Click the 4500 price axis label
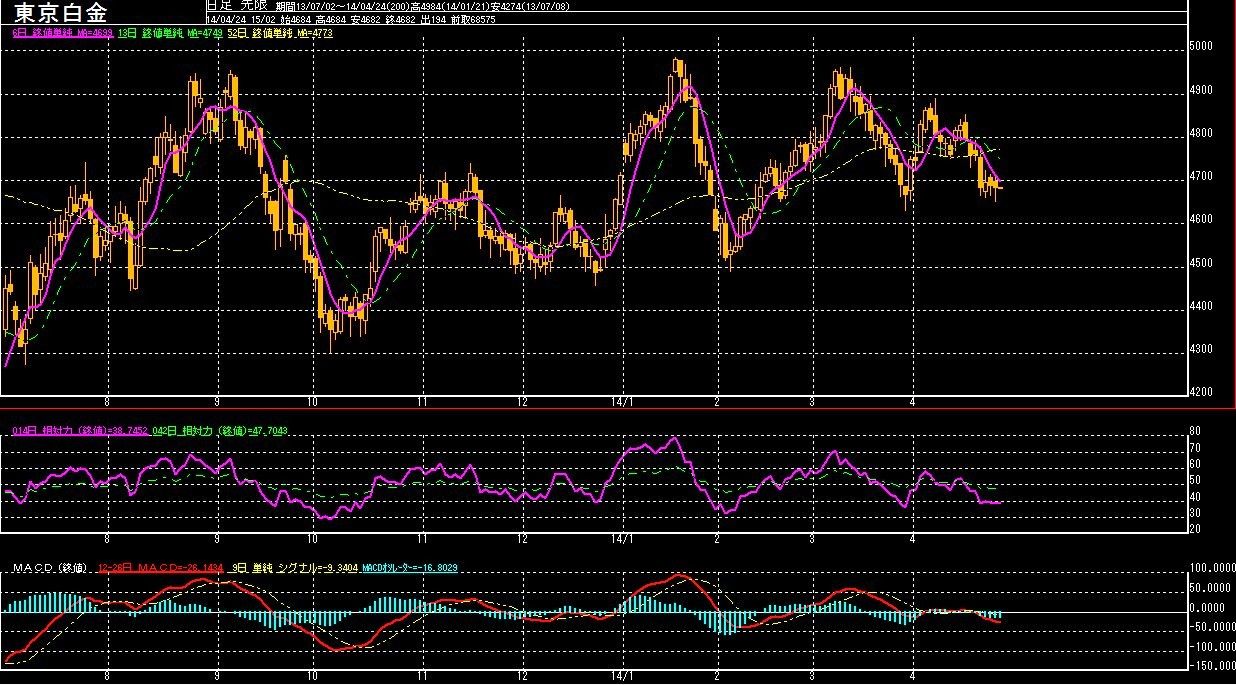 1201,263
